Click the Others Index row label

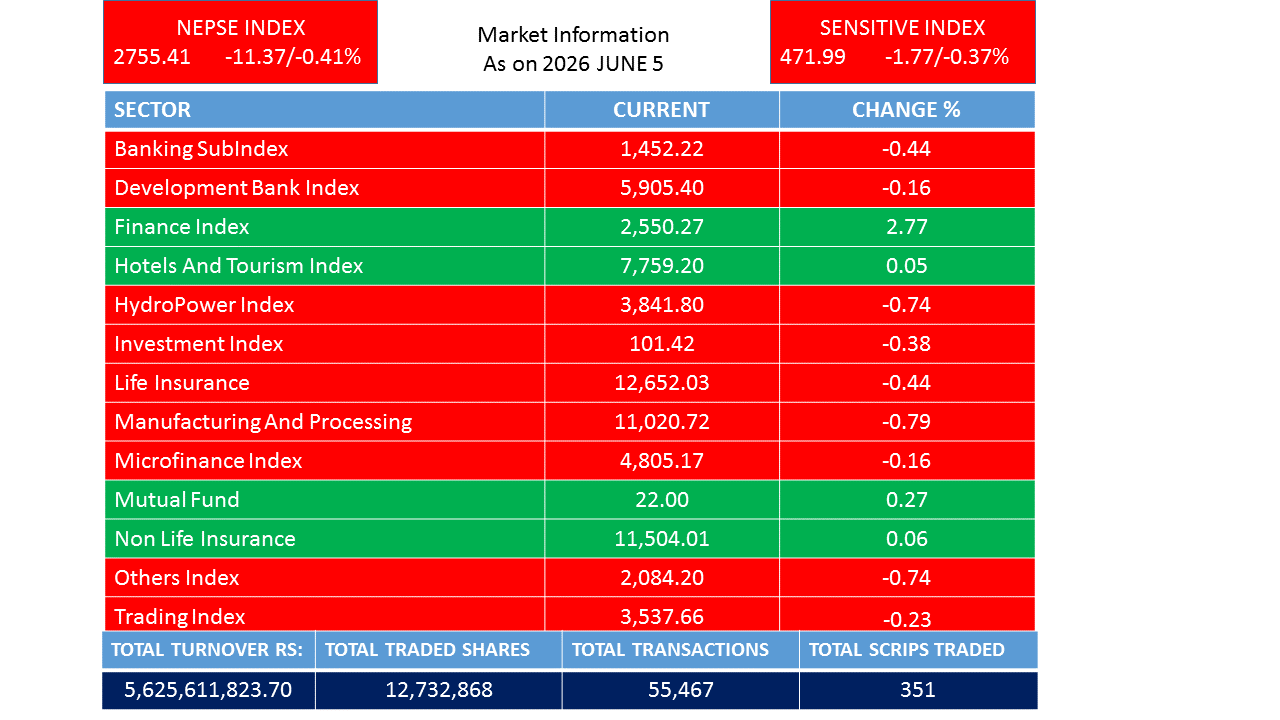(177, 578)
